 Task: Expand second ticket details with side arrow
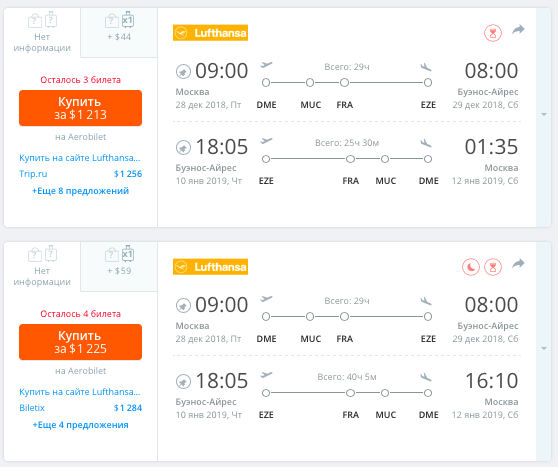point(544,348)
